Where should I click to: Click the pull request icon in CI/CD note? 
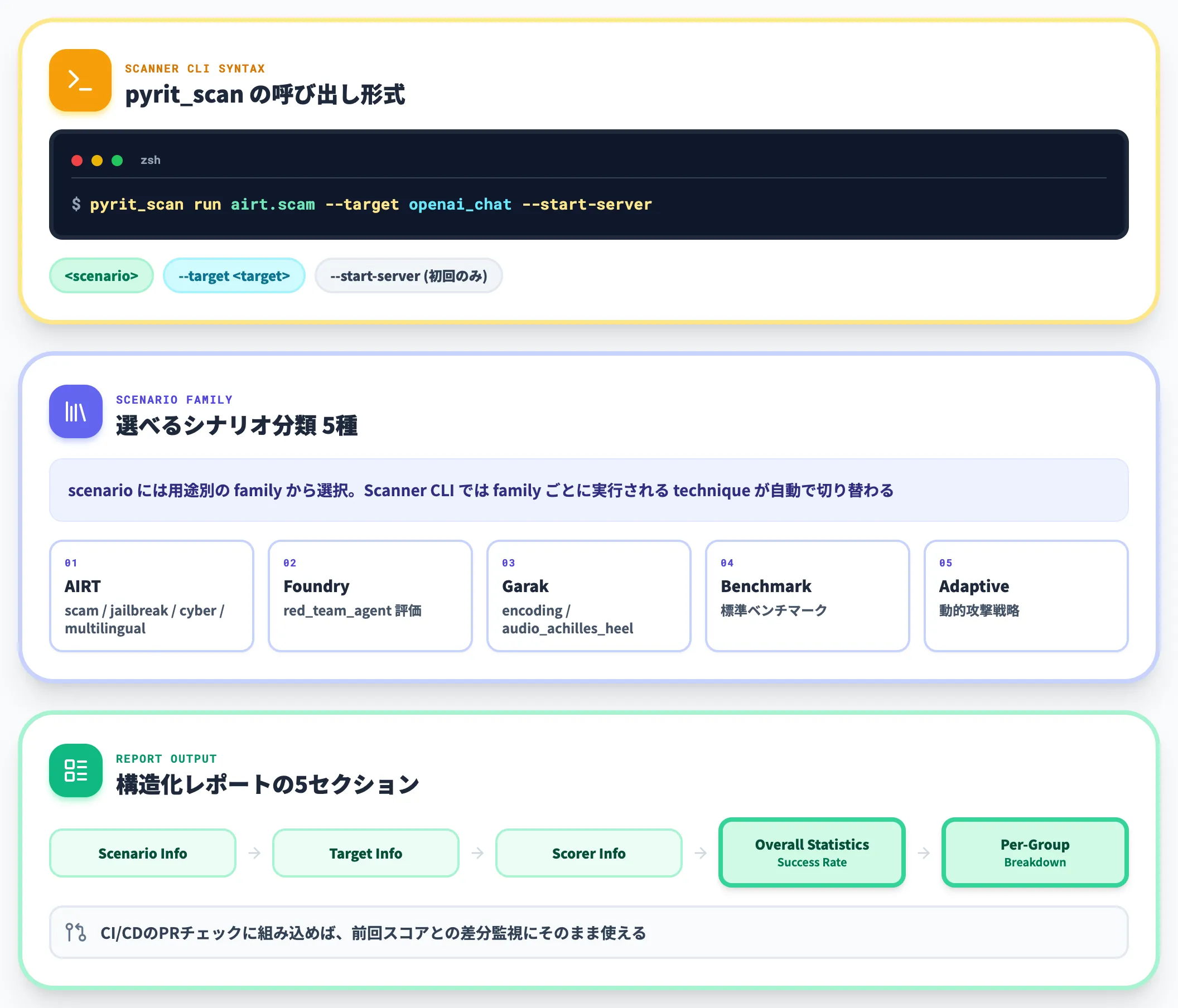[76, 932]
